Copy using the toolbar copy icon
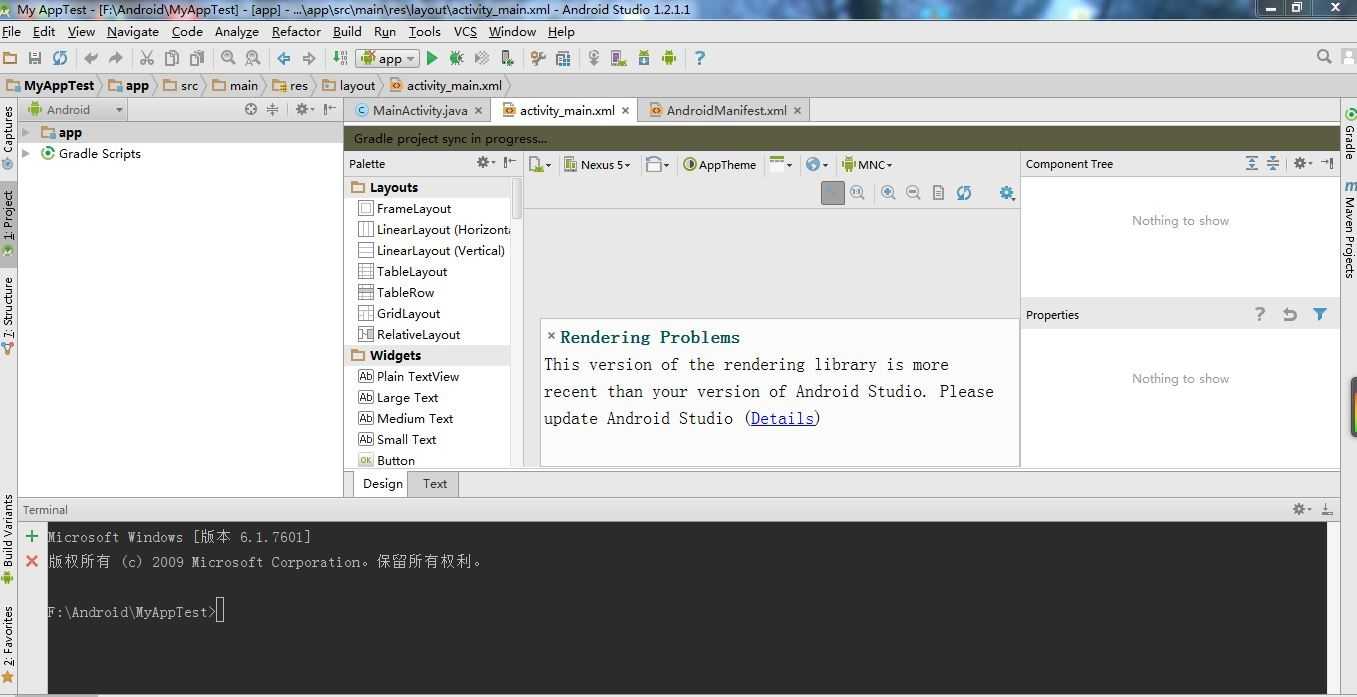This screenshot has width=1357, height=697. coord(172,58)
